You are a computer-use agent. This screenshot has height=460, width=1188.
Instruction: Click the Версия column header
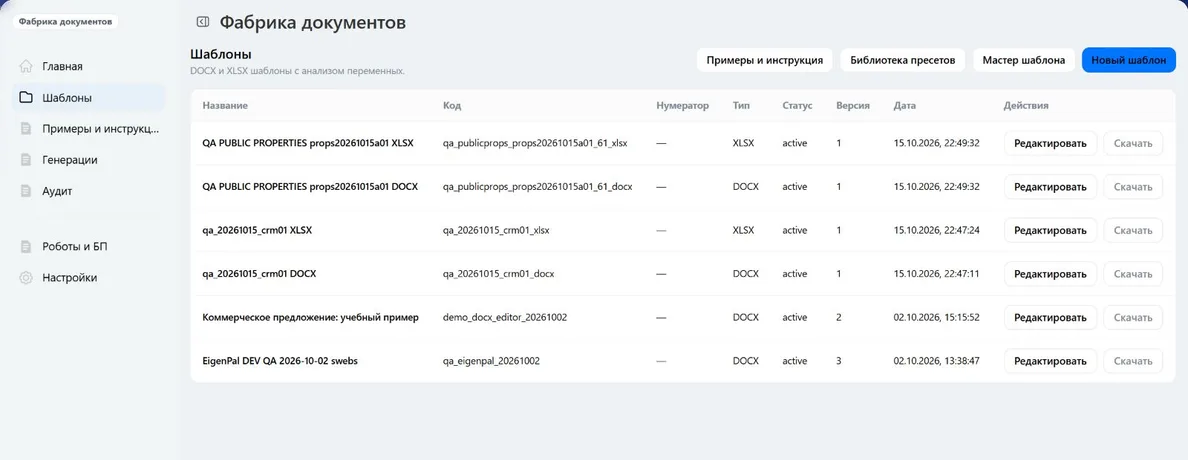click(853, 105)
